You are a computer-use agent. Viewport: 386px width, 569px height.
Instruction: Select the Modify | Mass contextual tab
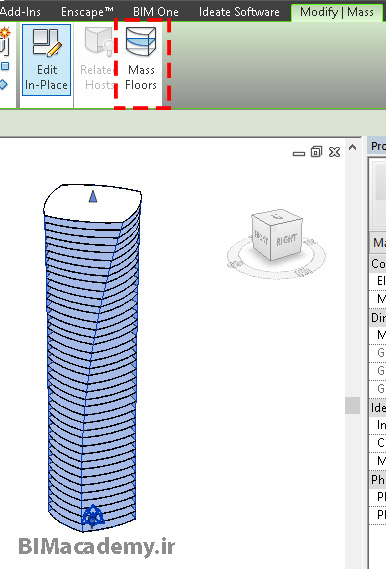(337, 12)
